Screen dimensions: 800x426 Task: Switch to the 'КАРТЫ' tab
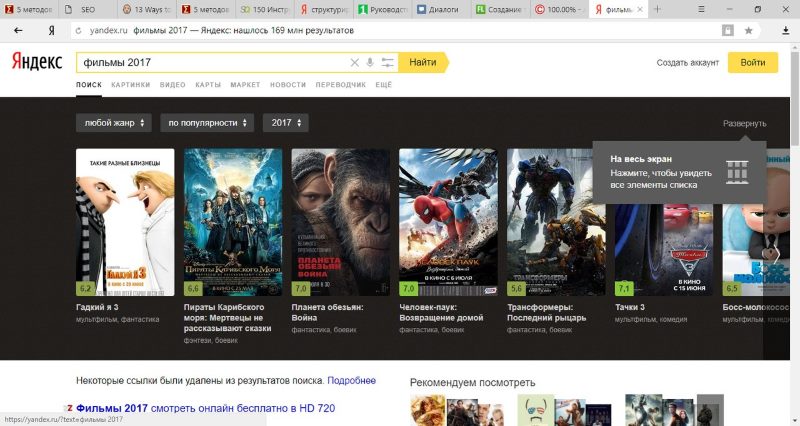208,85
